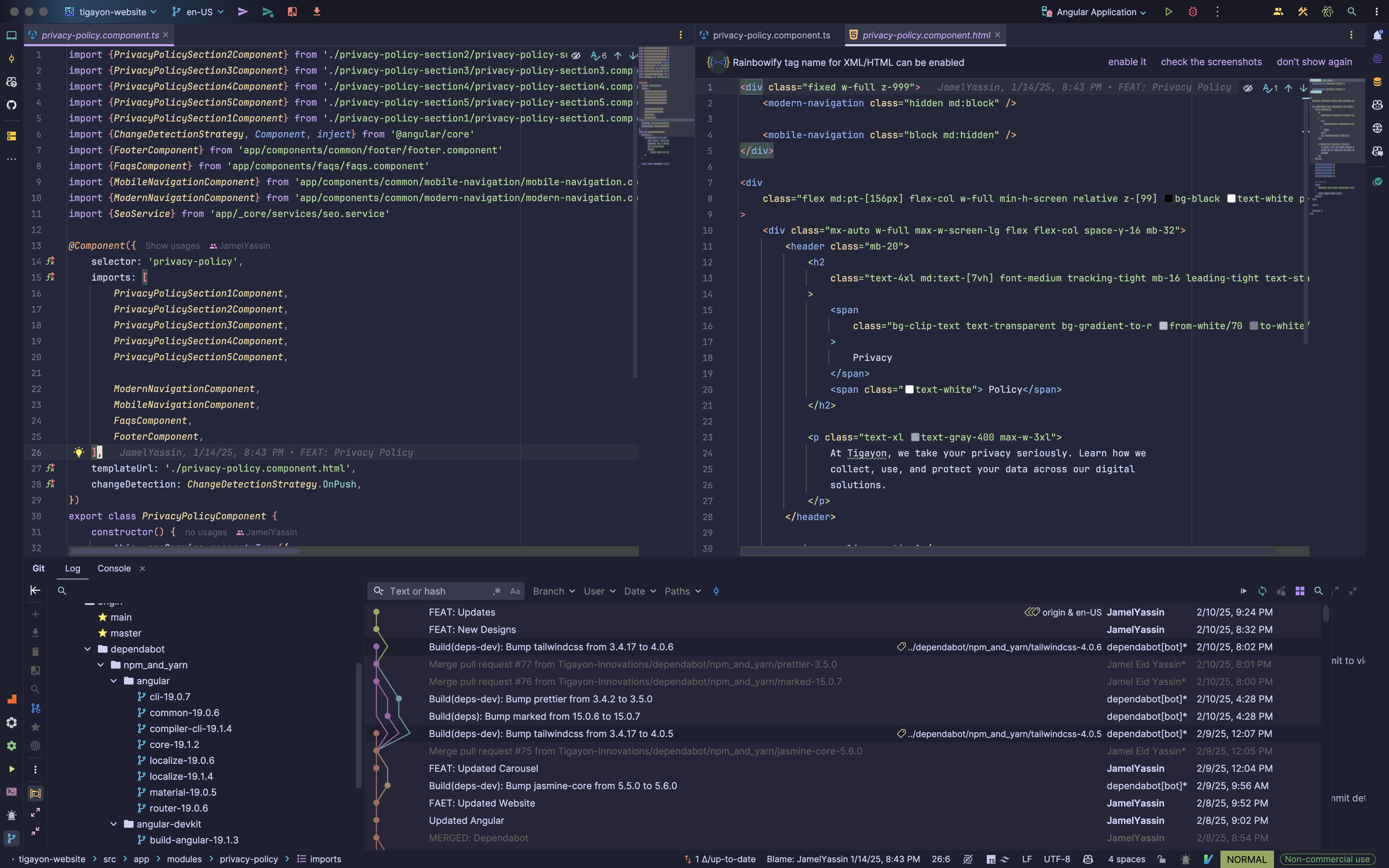The width and height of the screenshot is (1389, 868).
Task: Open the Notifications bell tool window
Action: tap(1377, 35)
